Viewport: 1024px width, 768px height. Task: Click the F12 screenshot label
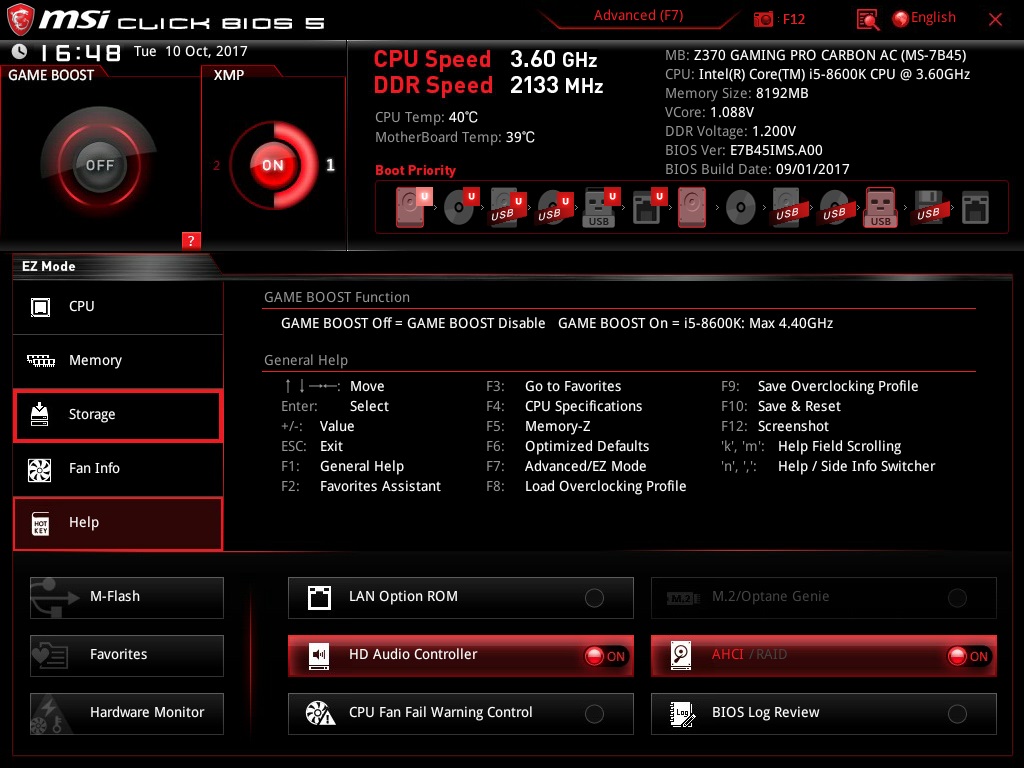tap(793, 19)
